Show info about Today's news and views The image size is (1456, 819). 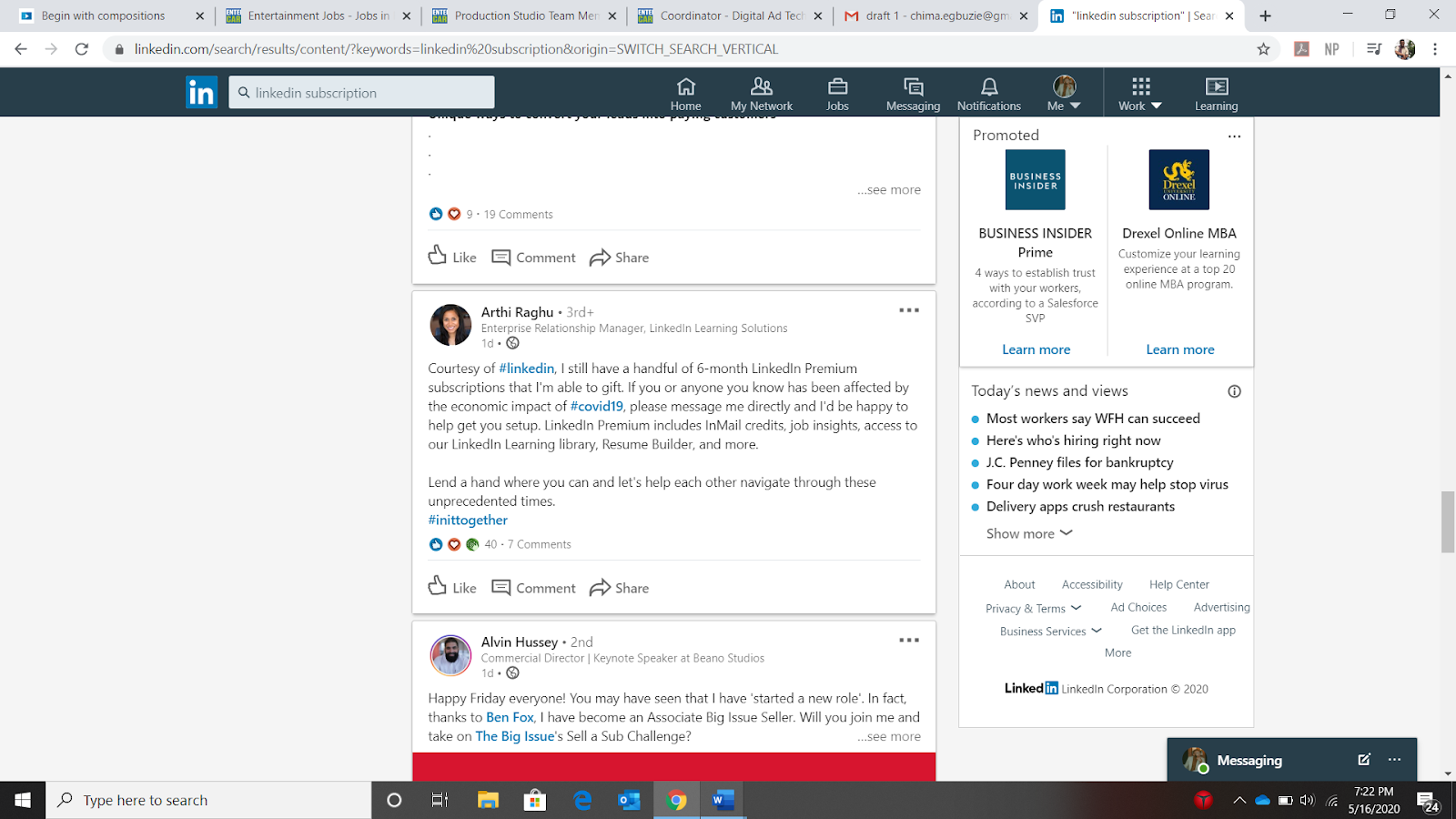pos(1234,391)
